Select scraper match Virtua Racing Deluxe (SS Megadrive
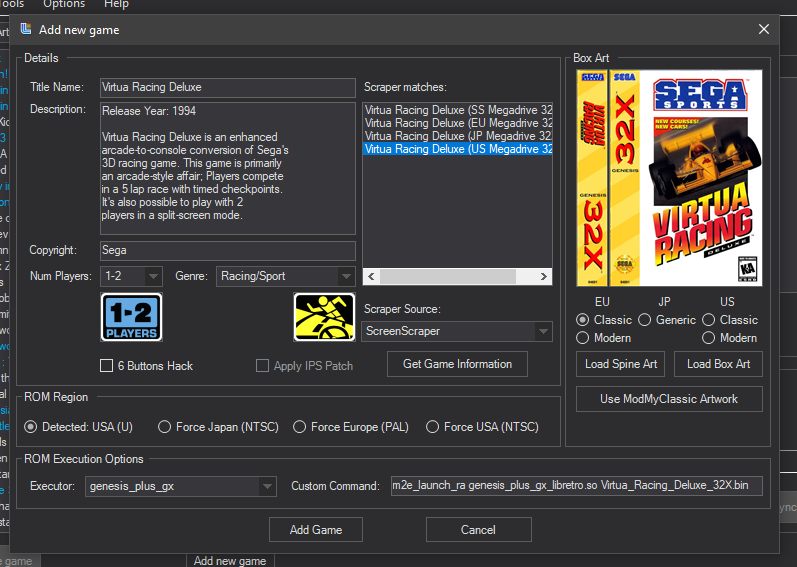This screenshot has height=567, width=797. pyautogui.click(x=457, y=110)
